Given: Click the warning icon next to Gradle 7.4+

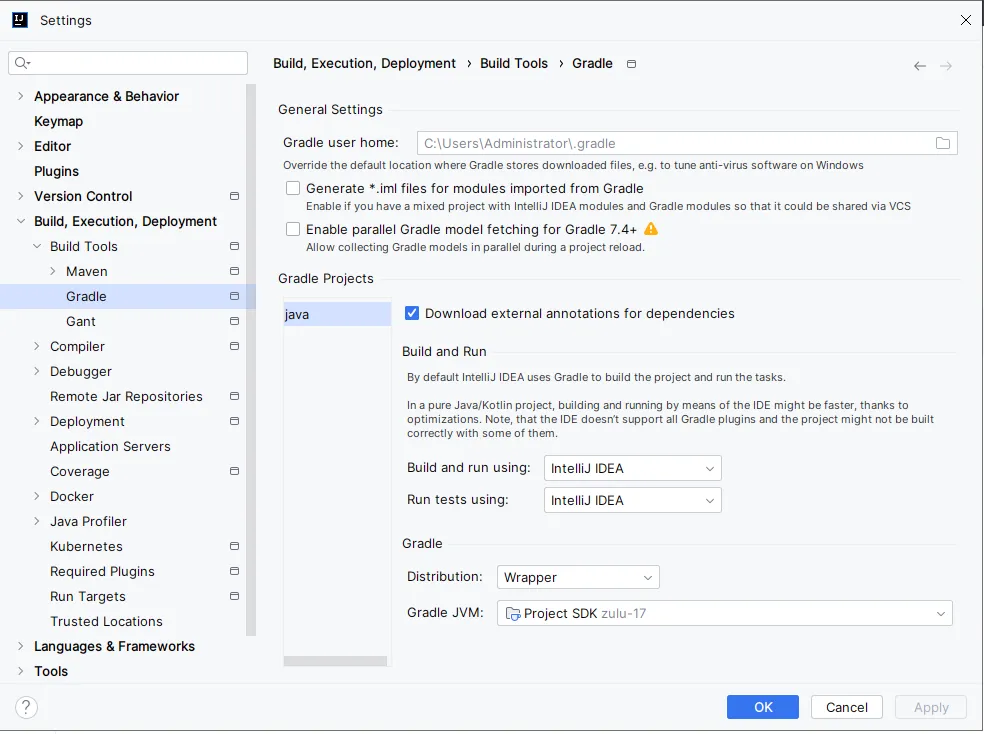Looking at the screenshot, I should (x=651, y=229).
